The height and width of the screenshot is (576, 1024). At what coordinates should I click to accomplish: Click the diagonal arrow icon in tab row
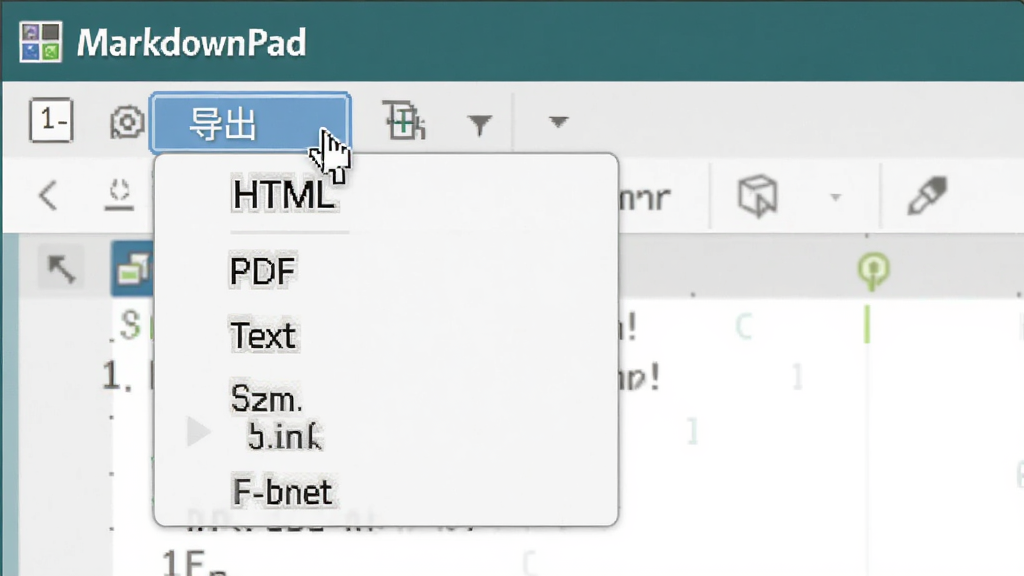click(x=61, y=268)
